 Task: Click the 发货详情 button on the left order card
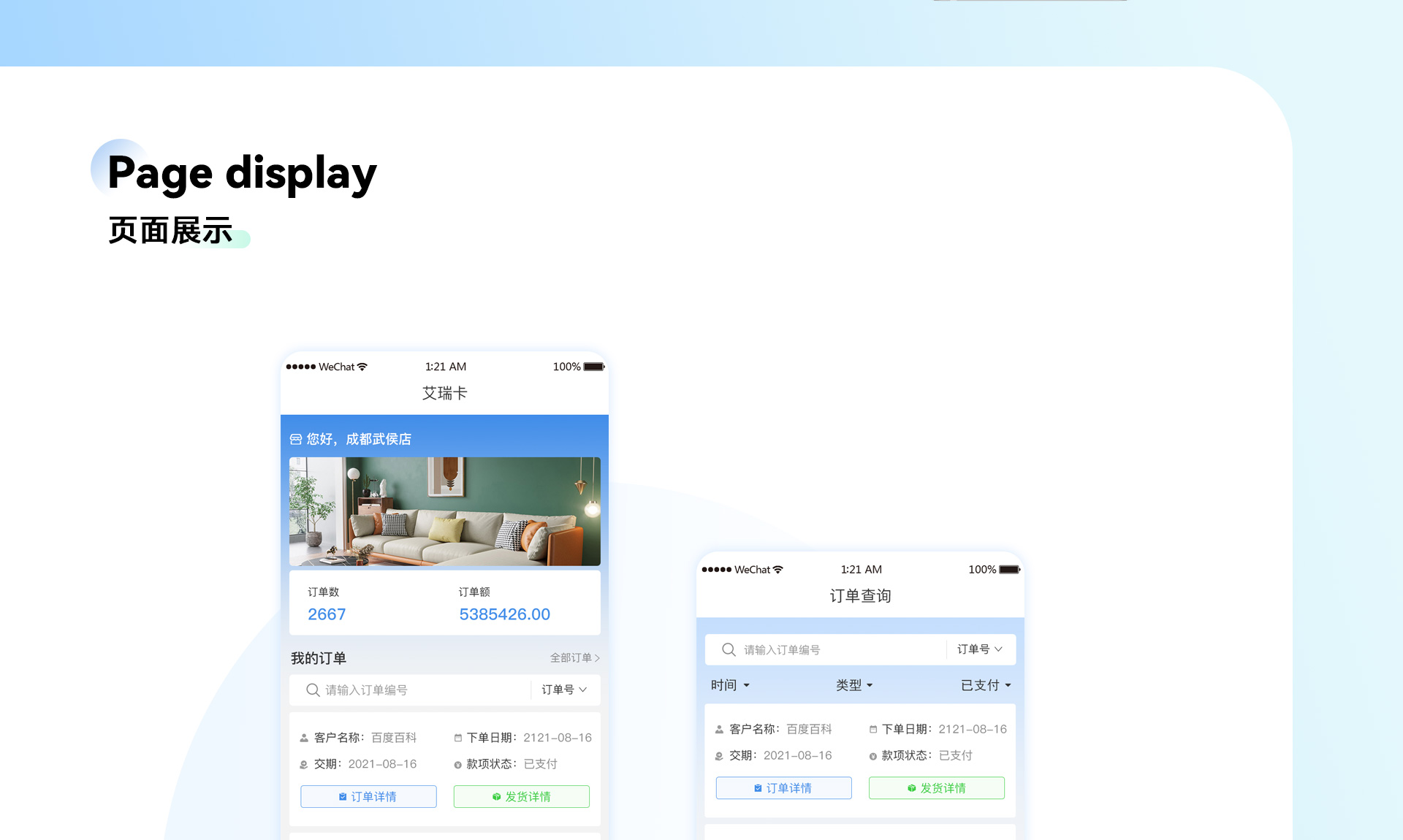tap(521, 796)
